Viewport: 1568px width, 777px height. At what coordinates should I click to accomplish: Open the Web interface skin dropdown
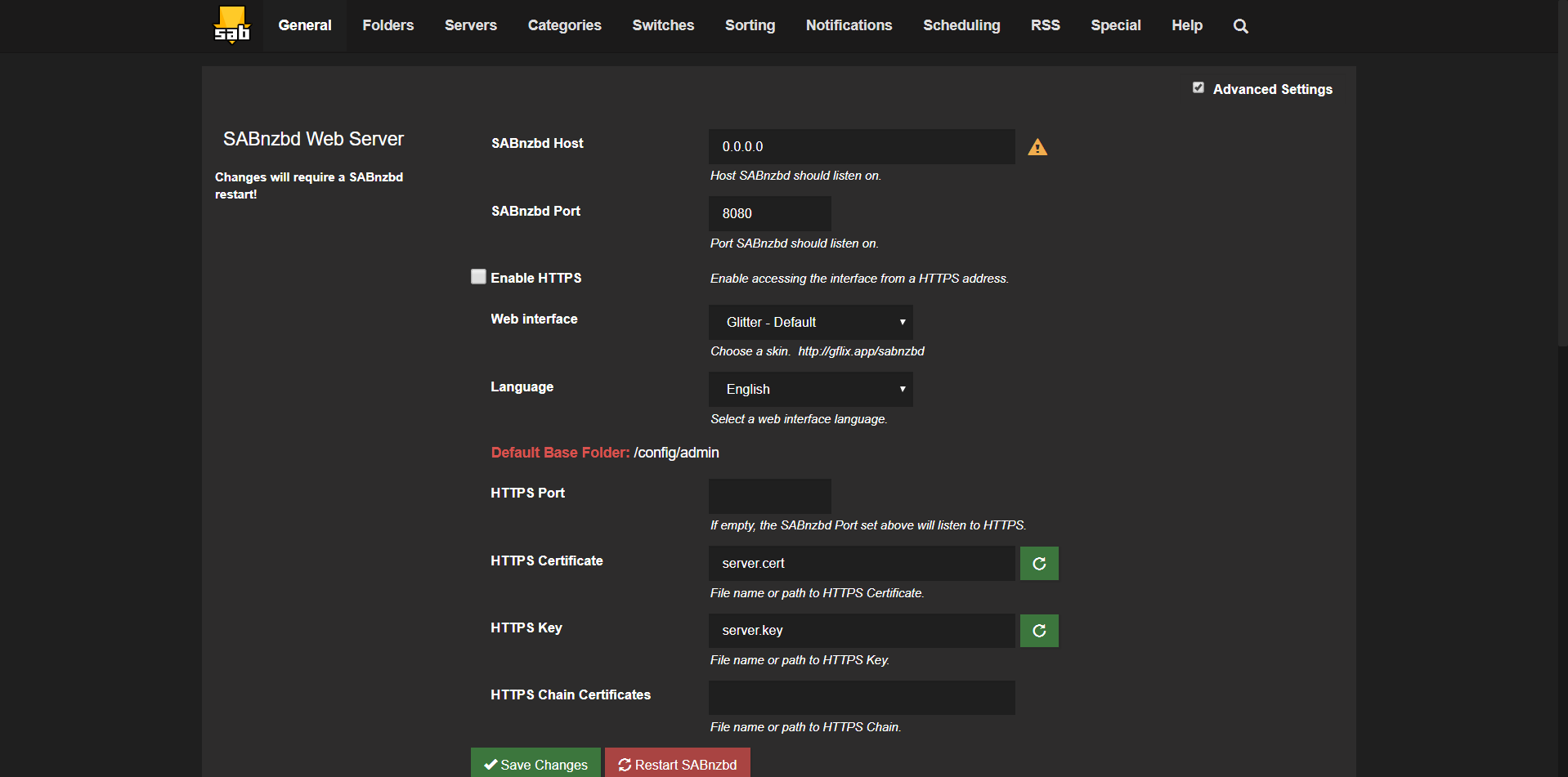tap(810, 322)
